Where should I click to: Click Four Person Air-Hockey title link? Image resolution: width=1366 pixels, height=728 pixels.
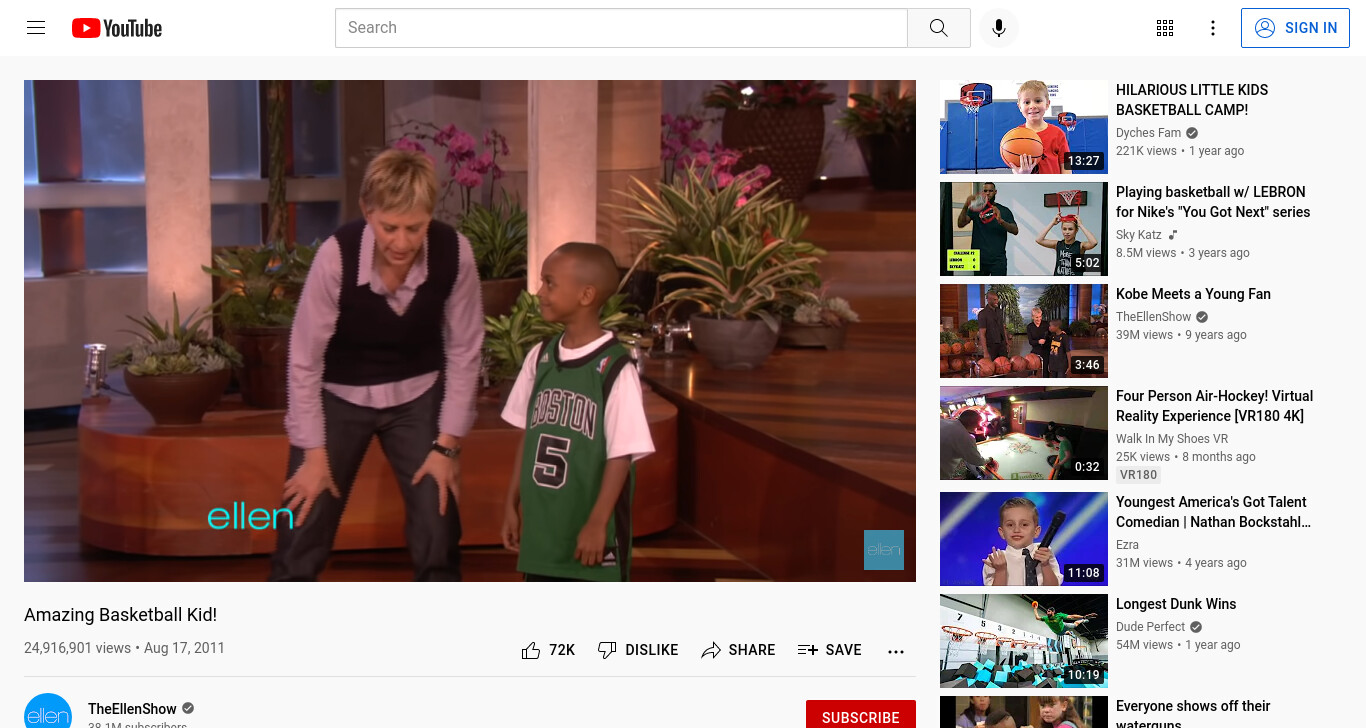[1214, 406]
